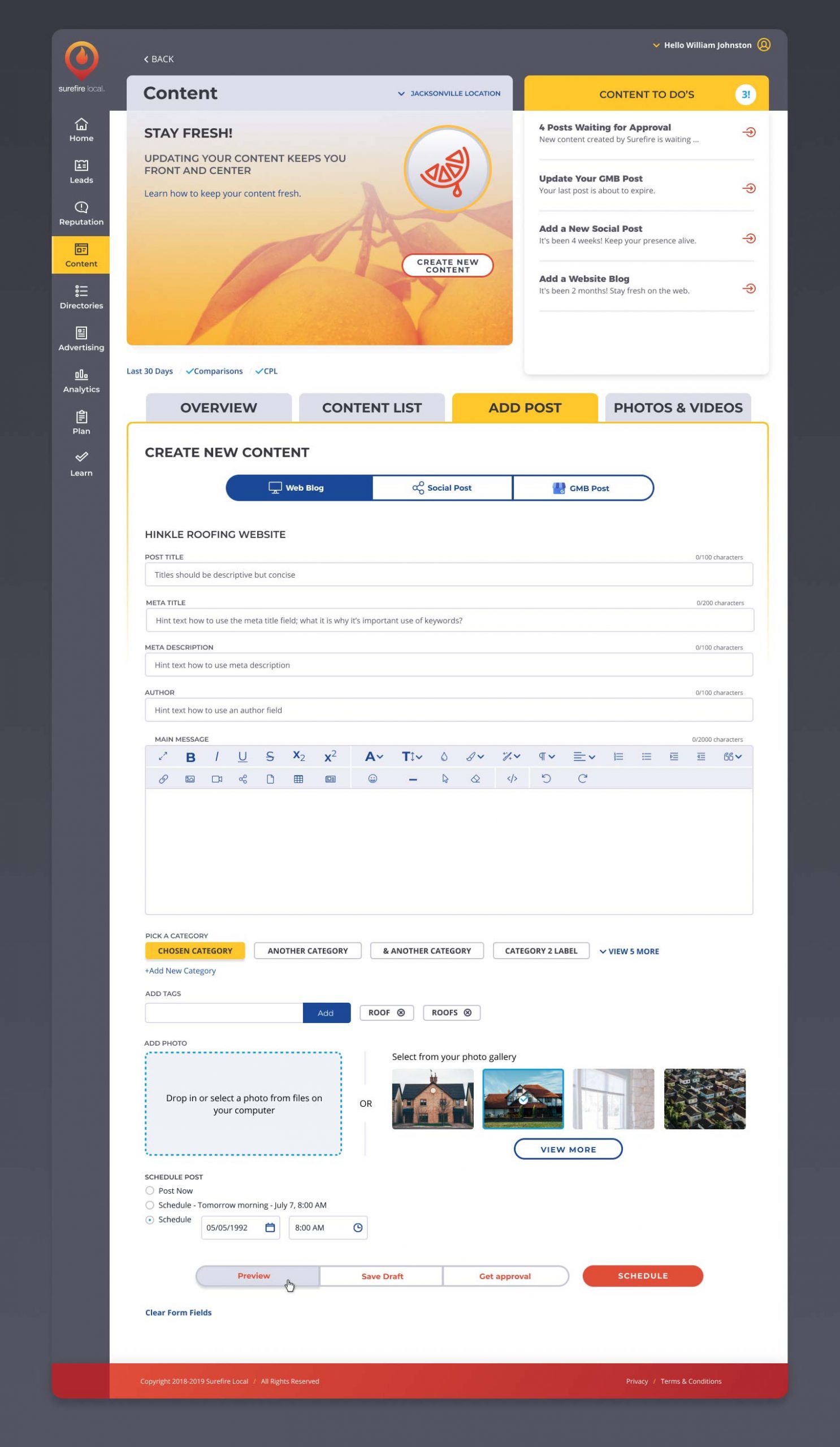
Task: Decrease paragraph indent
Action: pos(701,757)
